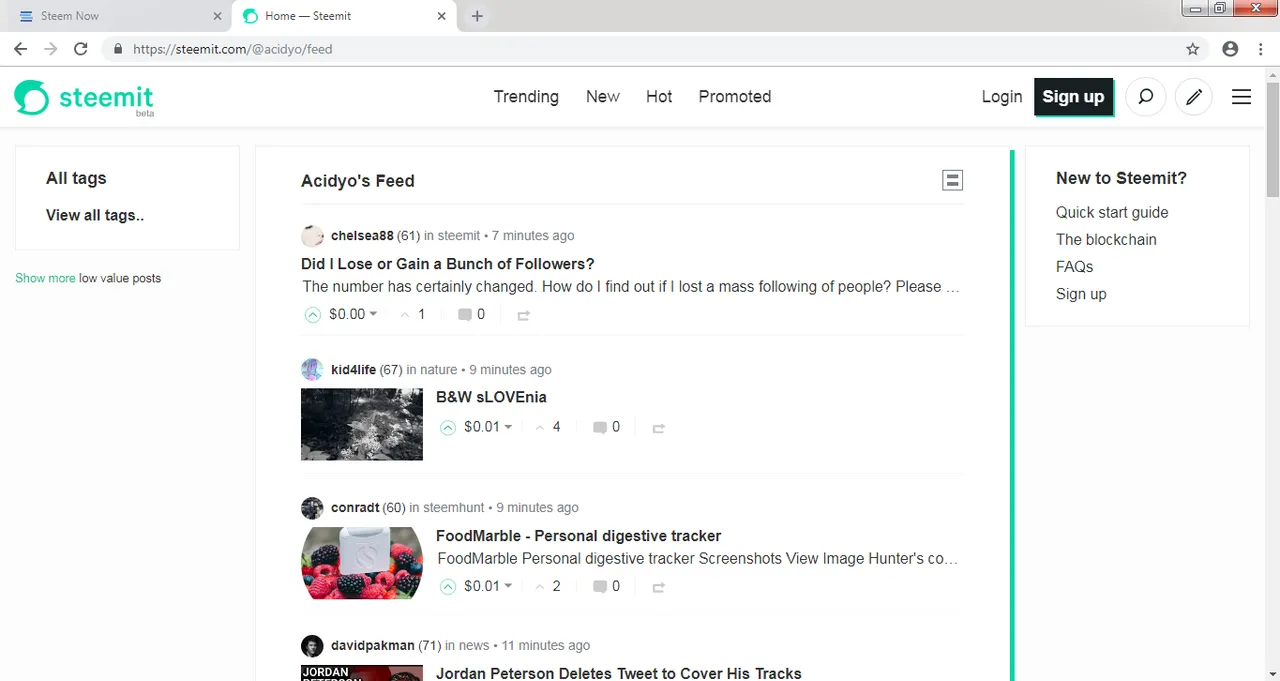The height and width of the screenshot is (681, 1280).
Task: Upvote the FoodMarble post
Action: (x=448, y=586)
